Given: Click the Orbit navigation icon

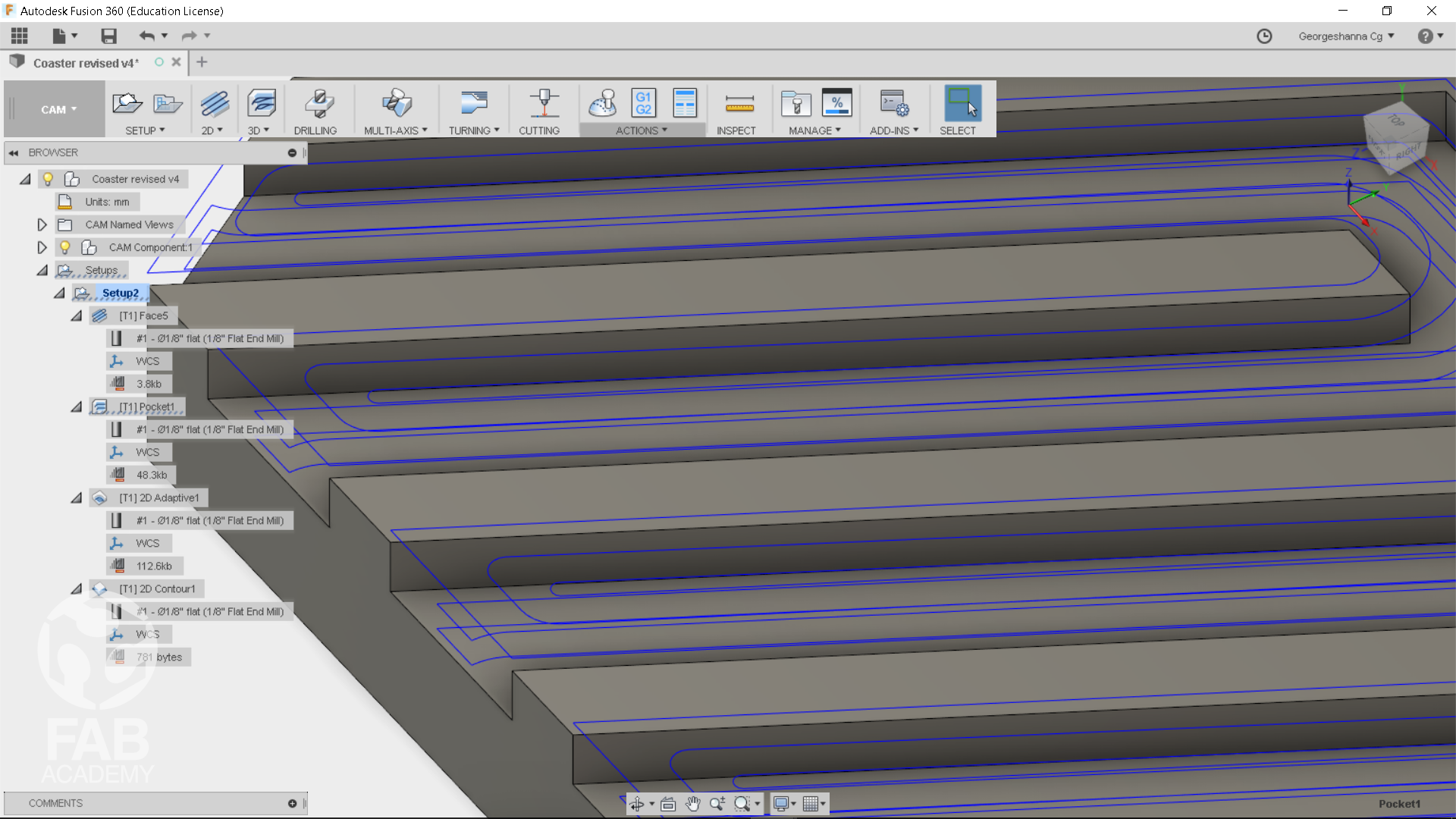Looking at the screenshot, I should coord(636,804).
